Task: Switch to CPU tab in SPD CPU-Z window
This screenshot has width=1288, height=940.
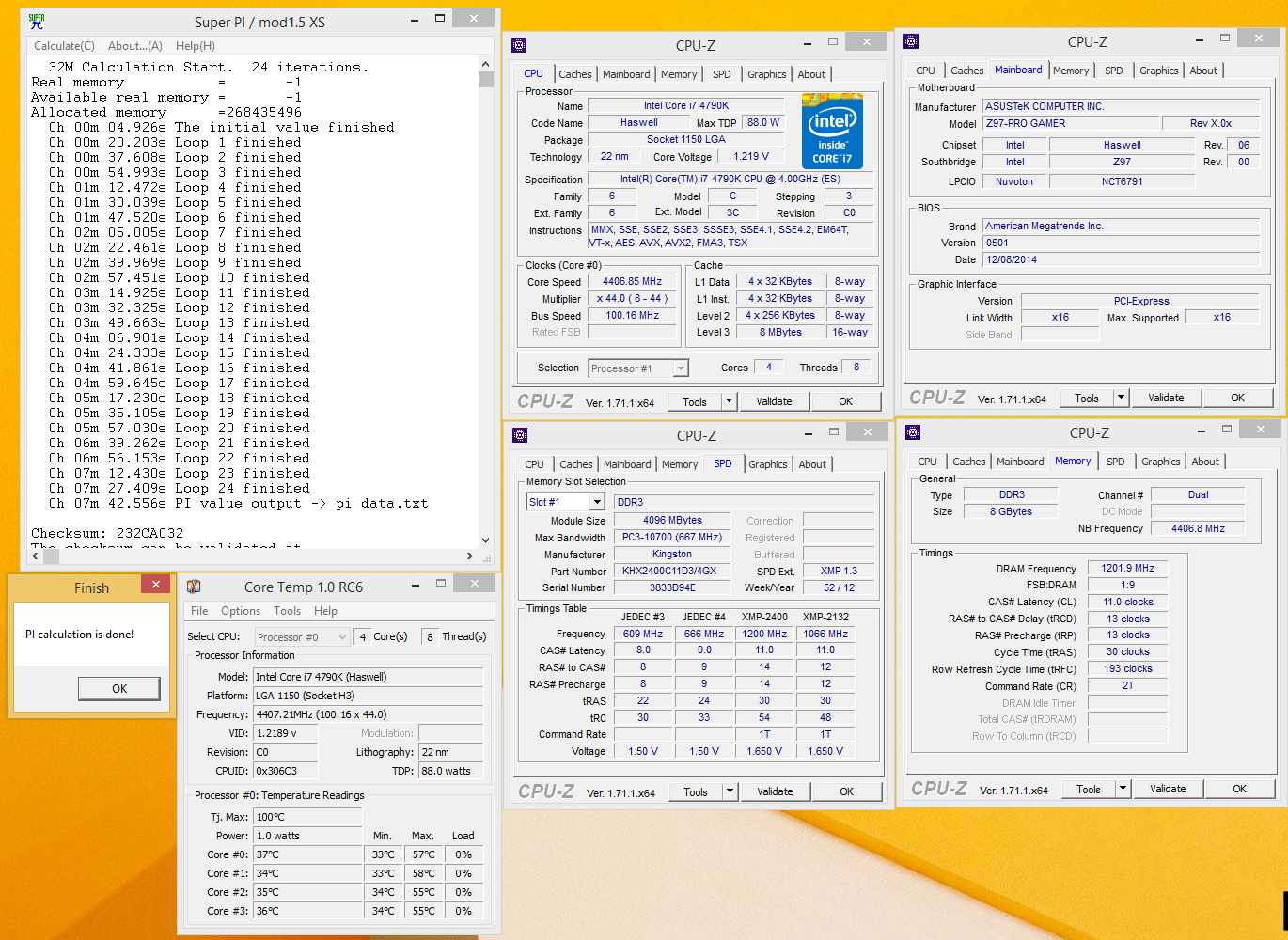Action: [x=535, y=464]
